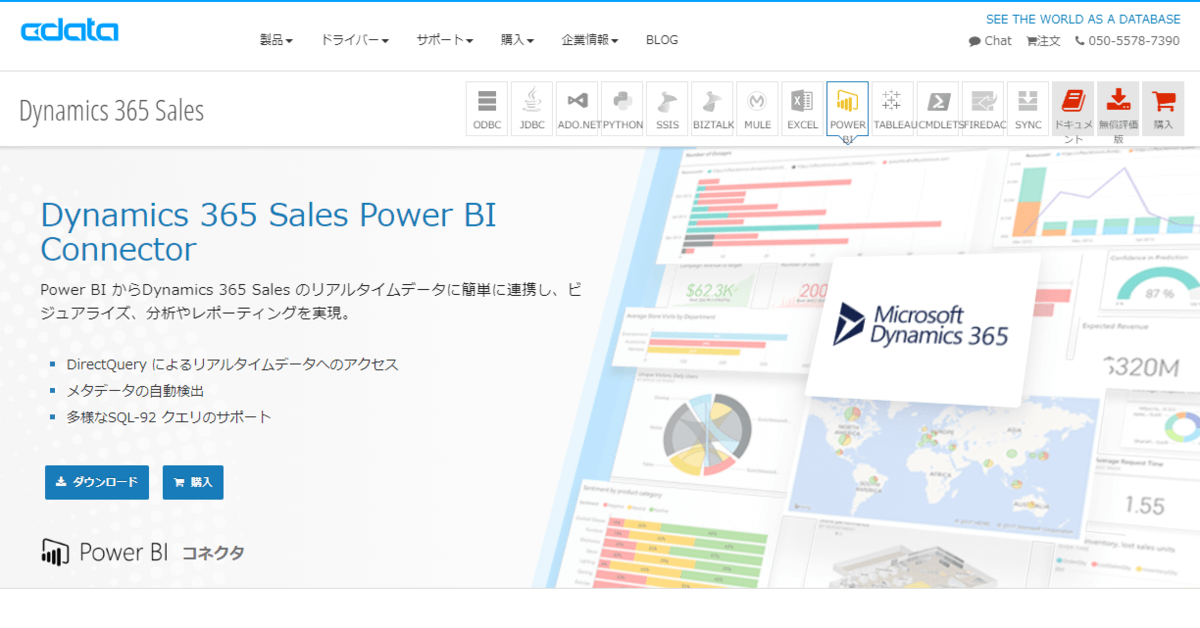The image size is (1200, 628).
Task: Click the Power BI コネクタ logo
Action: click(x=142, y=552)
